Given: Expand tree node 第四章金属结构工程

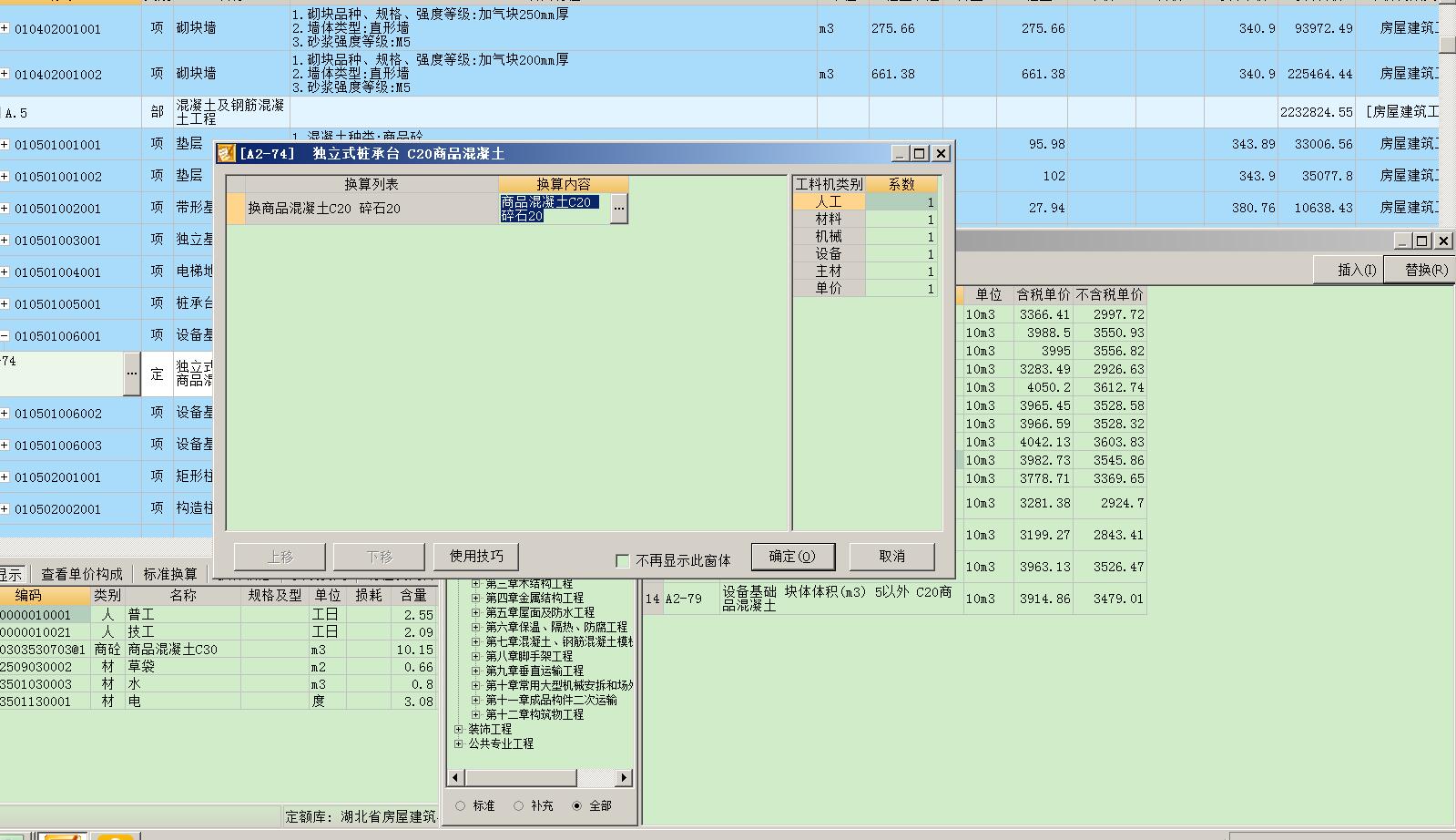Looking at the screenshot, I should 475,598.
